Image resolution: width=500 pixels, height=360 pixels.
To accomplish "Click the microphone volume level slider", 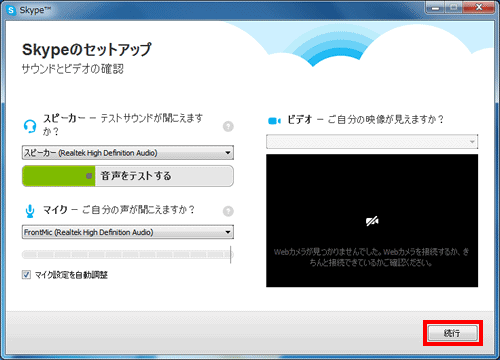I will [x=128, y=255].
